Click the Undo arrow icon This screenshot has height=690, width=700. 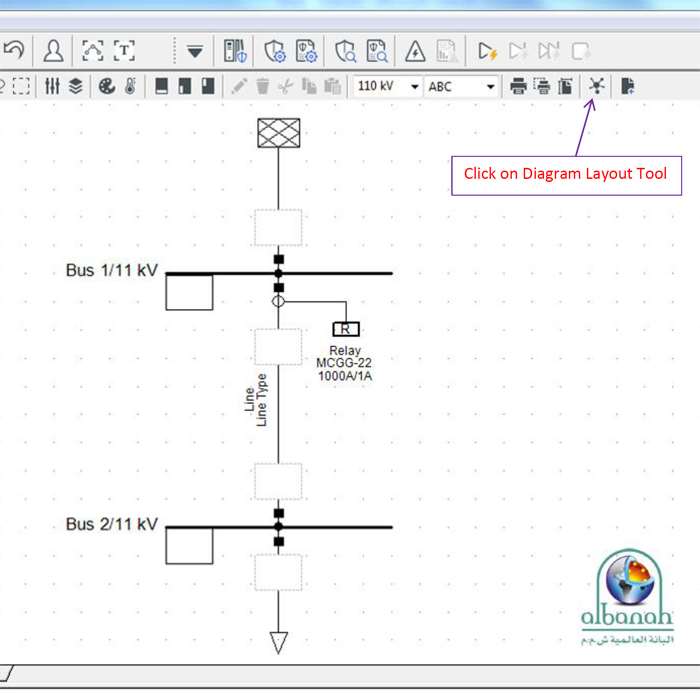pyautogui.click(x=14, y=50)
